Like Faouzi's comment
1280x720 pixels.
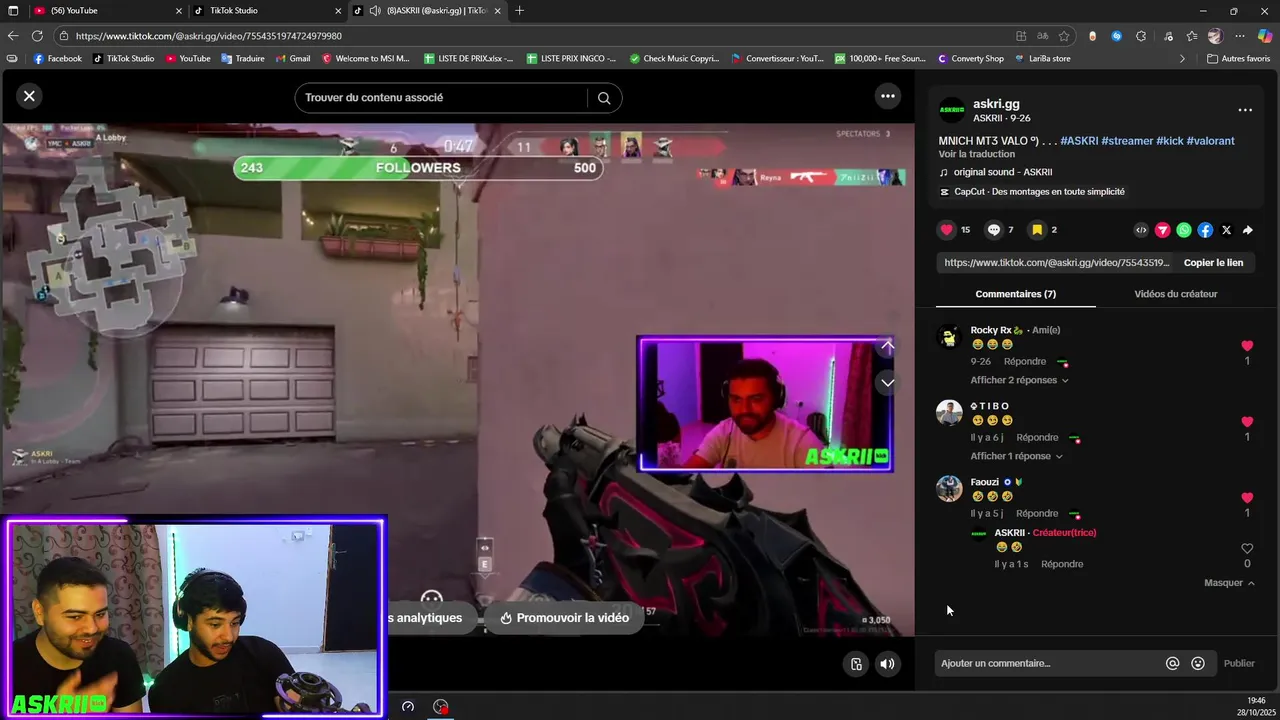(1247, 498)
